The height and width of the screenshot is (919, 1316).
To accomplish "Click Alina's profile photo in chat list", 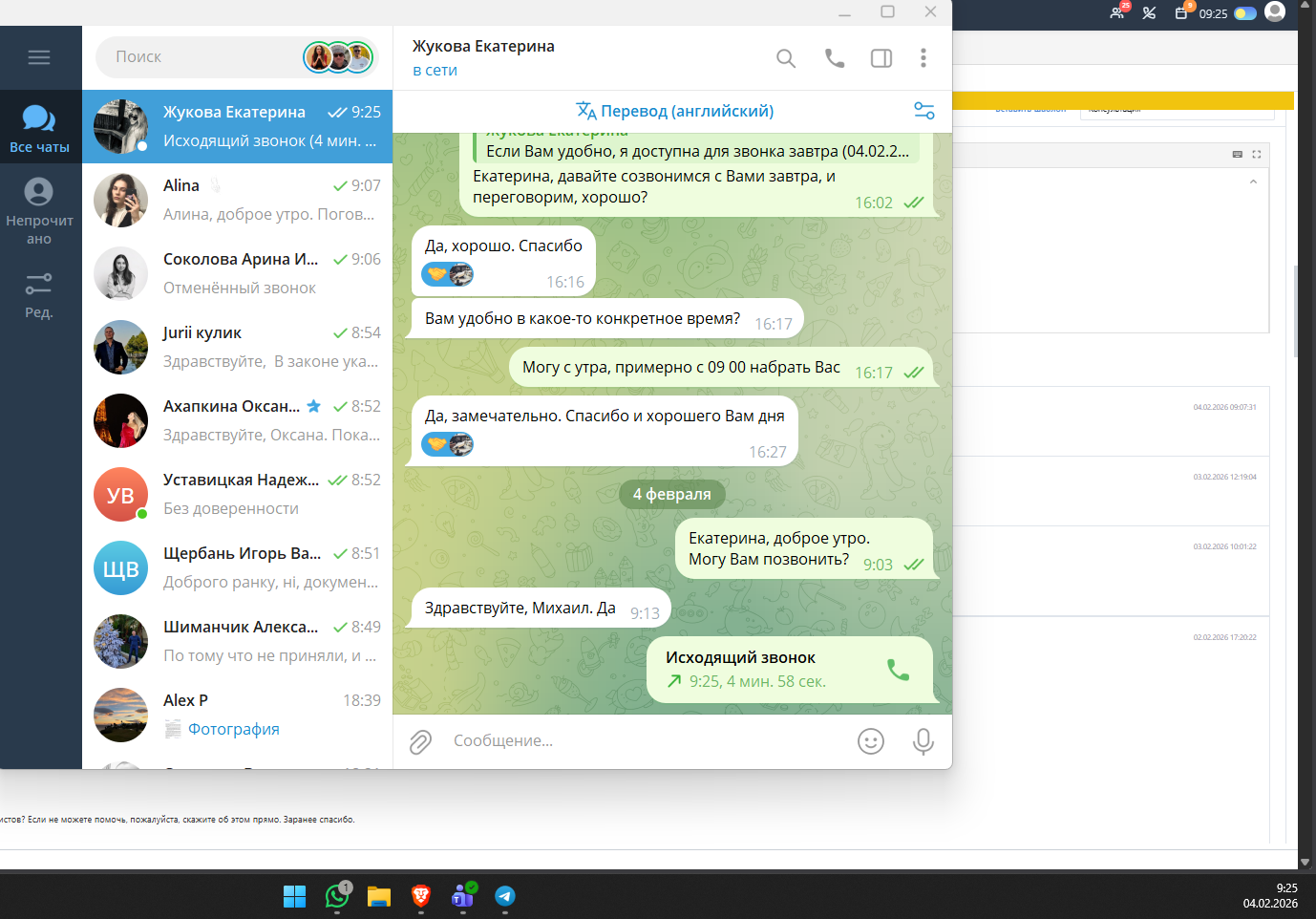I will pyautogui.click(x=120, y=200).
